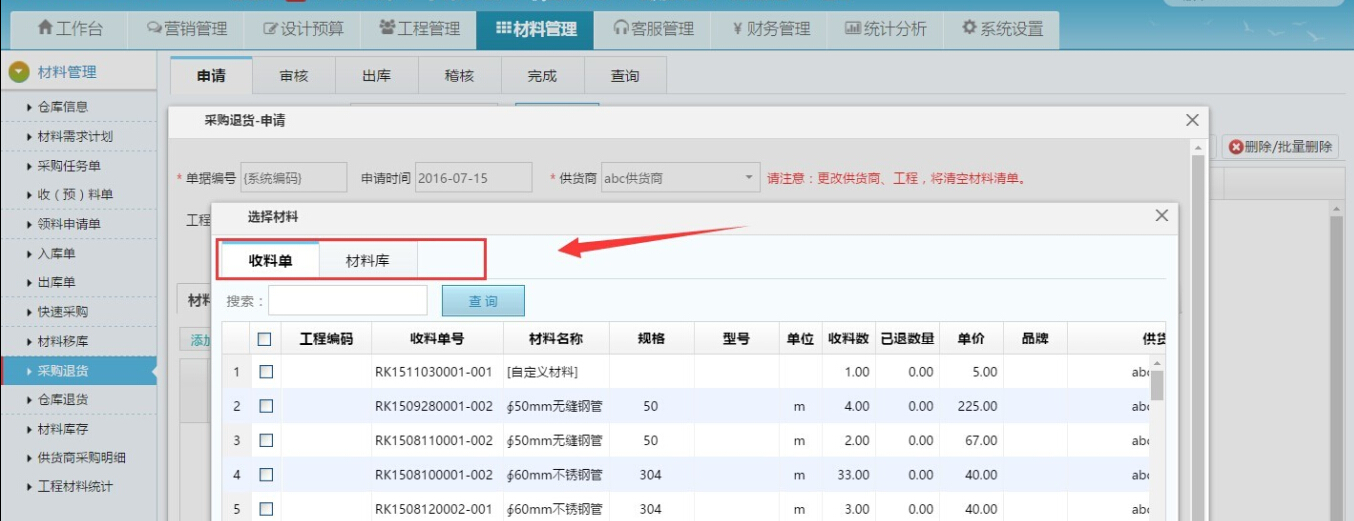
Task: Switch to the 完成 stage tab
Action: pyautogui.click(x=542, y=76)
